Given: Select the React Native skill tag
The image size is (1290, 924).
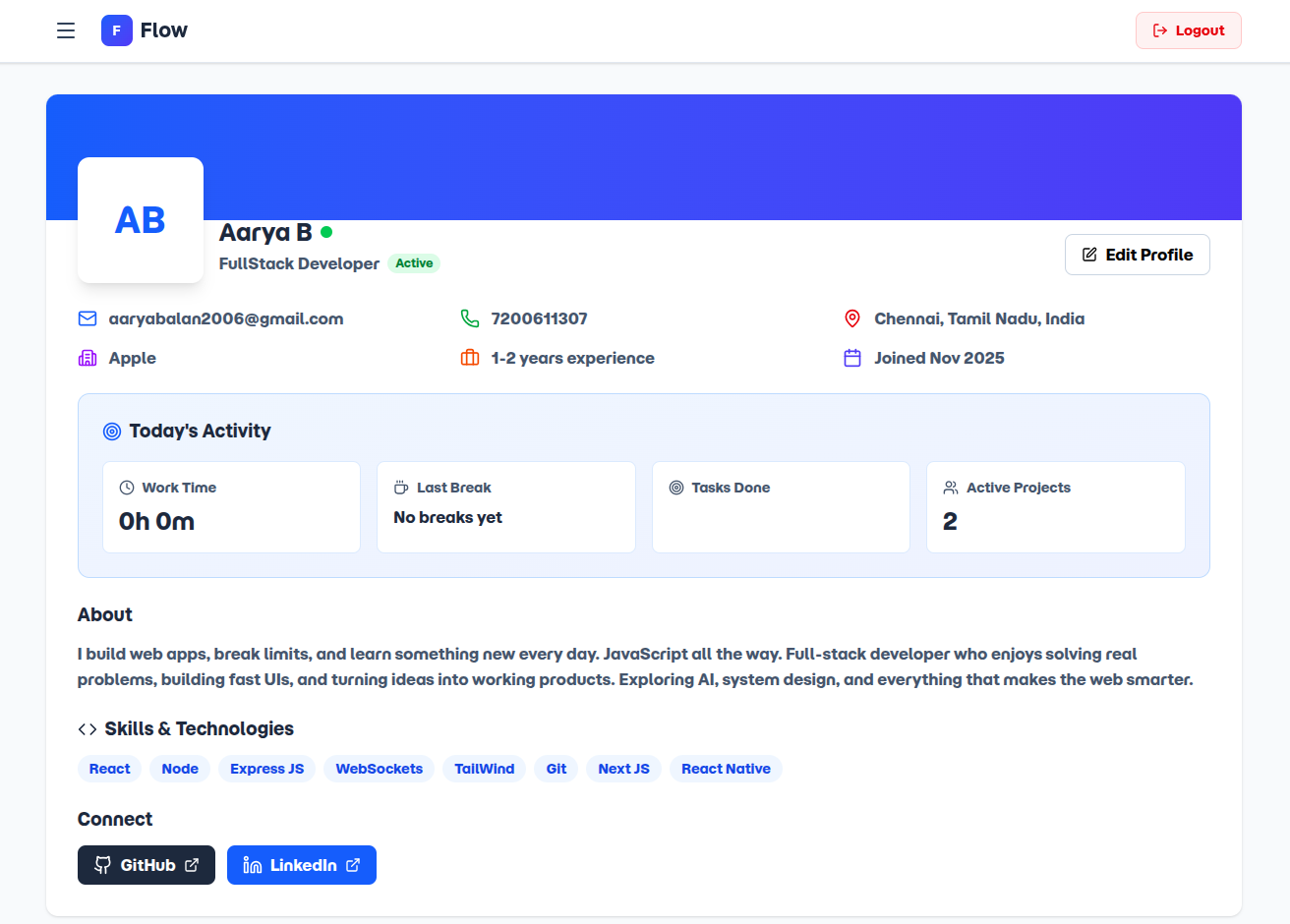Looking at the screenshot, I should 727,769.
